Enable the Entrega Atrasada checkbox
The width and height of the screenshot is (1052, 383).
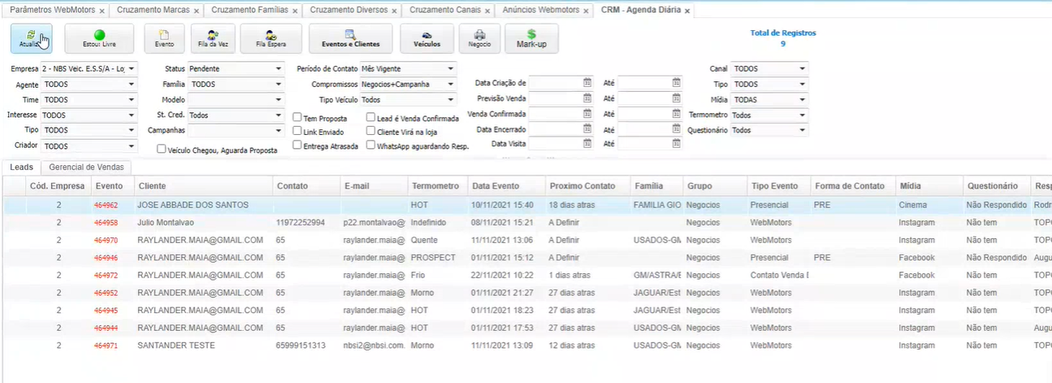tap(297, 145)
